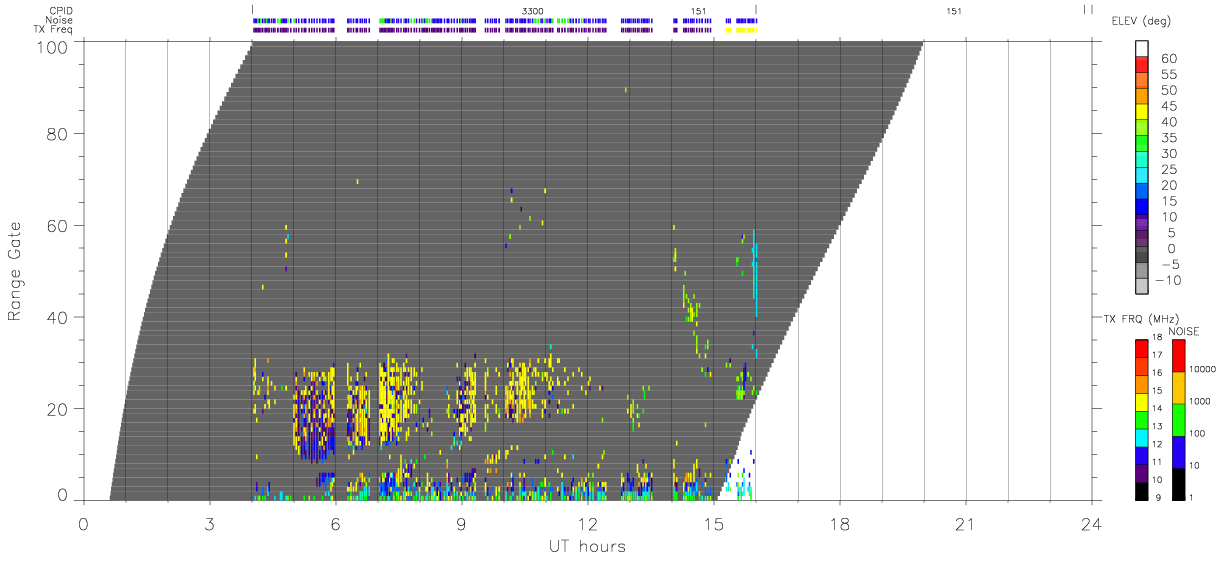The width and height of the screenshot is (1228, 567).
Task: Click the x-axis tick label '21'
Action: click(x=965, y=523)
